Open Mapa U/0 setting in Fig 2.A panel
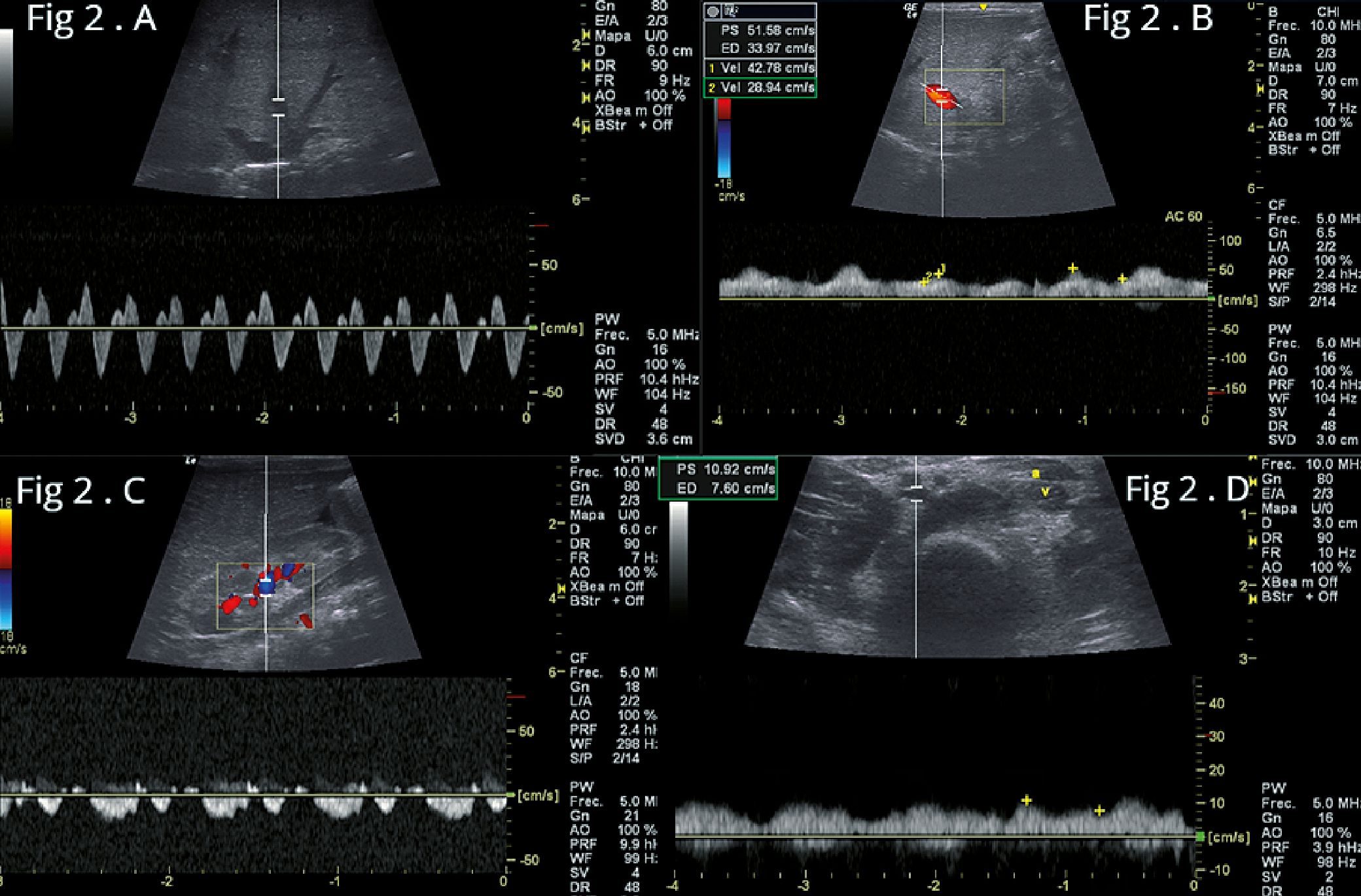The width and height of the screenshot is (1361, 896). tap(631, 36)
